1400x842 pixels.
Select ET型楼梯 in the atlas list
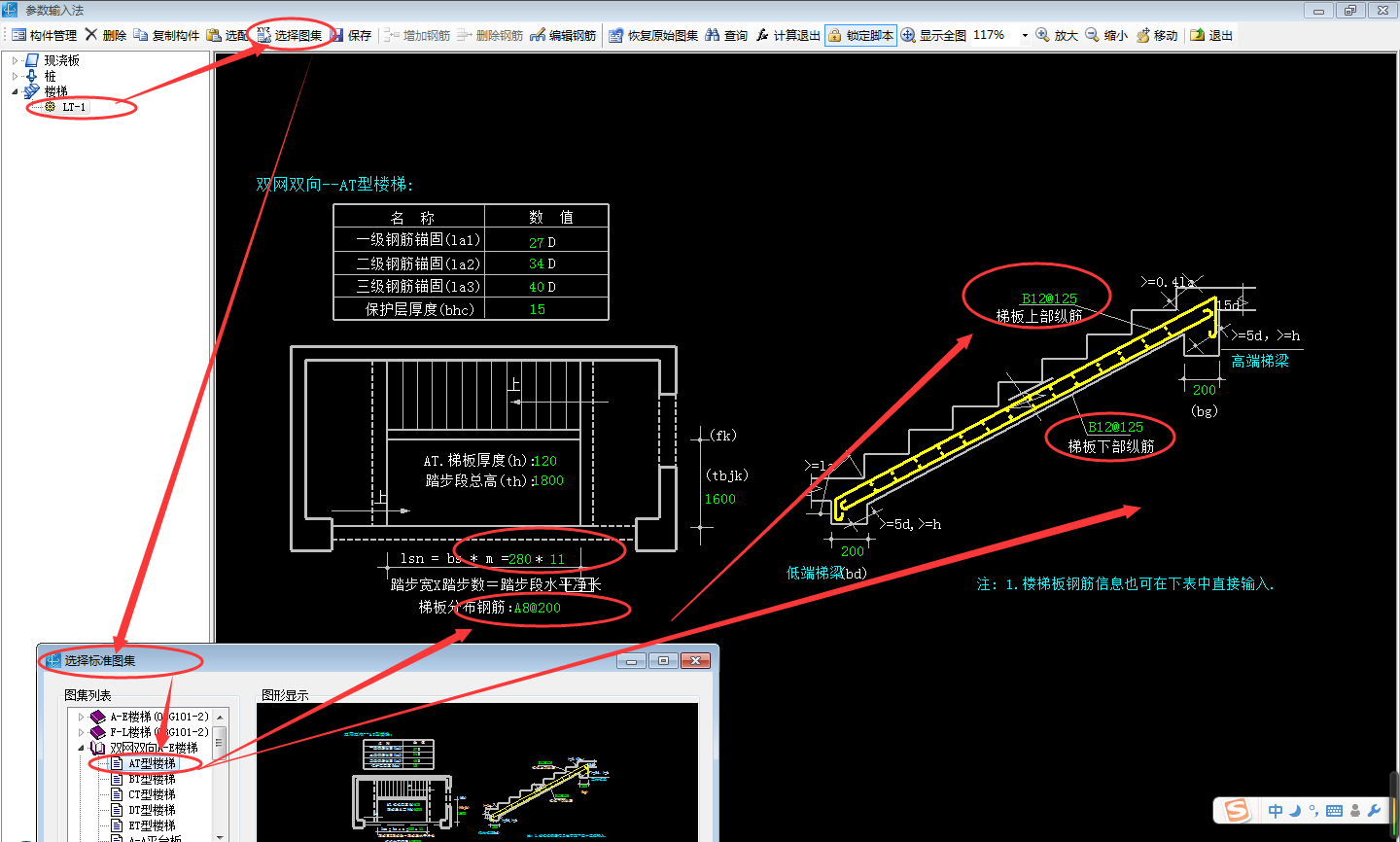(x=152, y=825)
